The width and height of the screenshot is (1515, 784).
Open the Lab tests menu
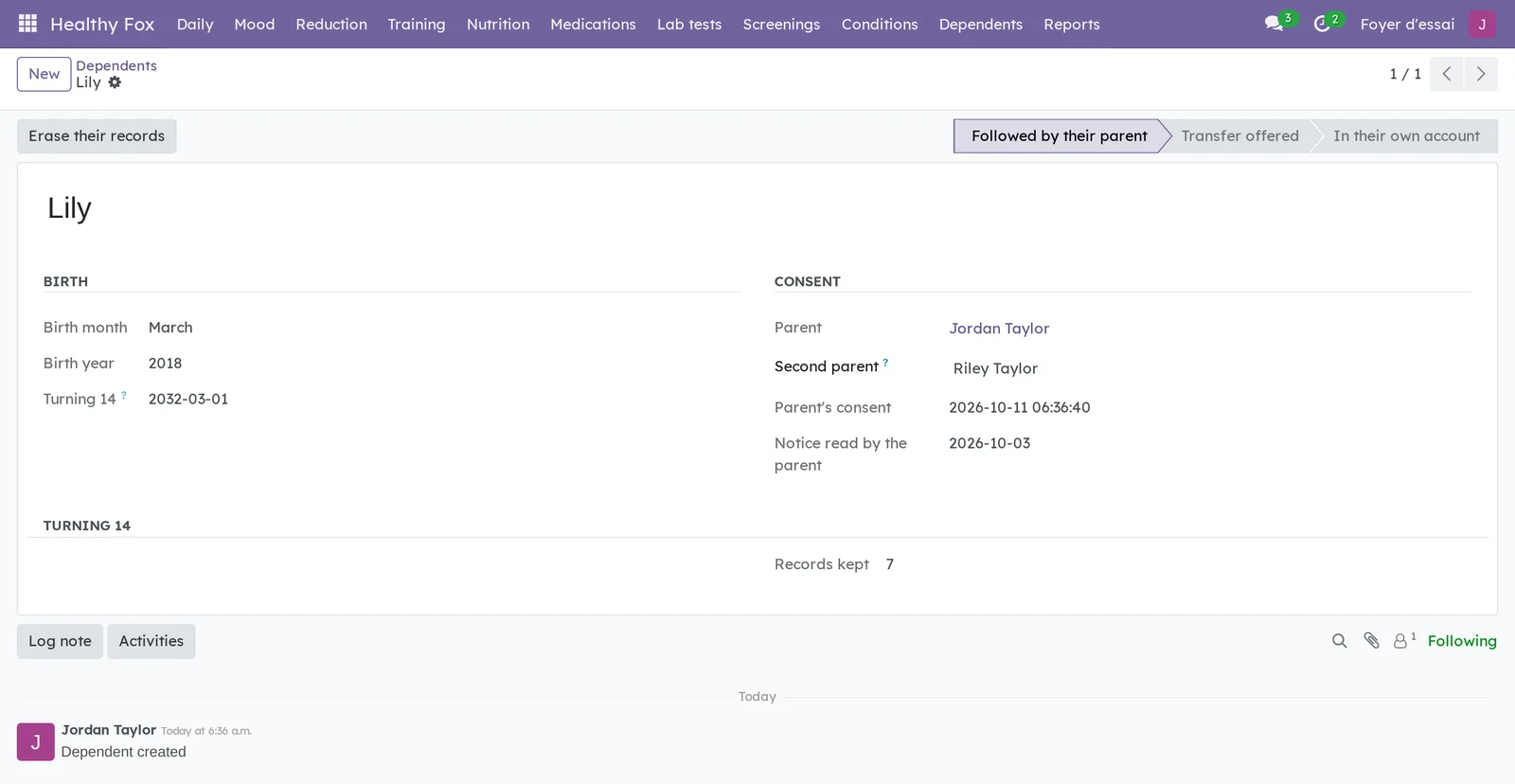[x=689, y=24]
